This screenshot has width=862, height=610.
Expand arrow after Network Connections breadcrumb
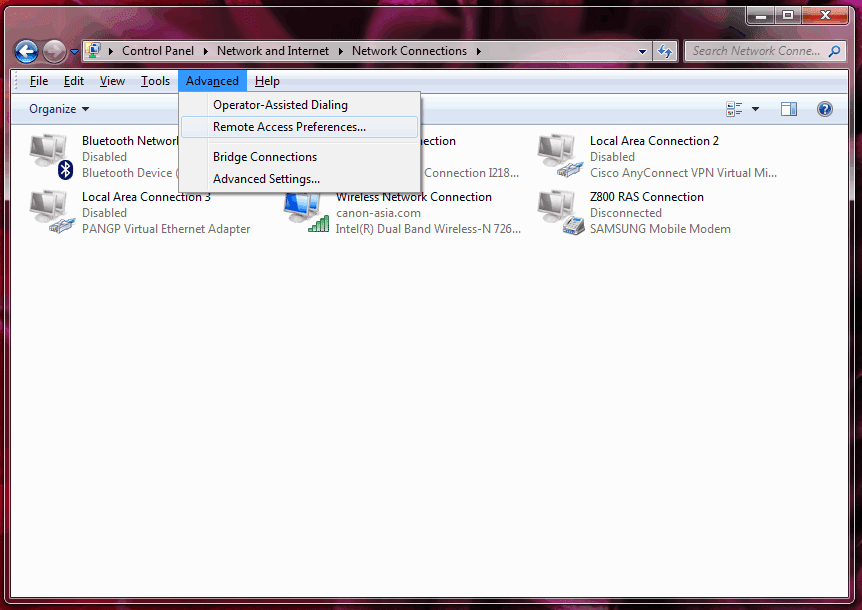pyautogui.click(x=478, y=51)
